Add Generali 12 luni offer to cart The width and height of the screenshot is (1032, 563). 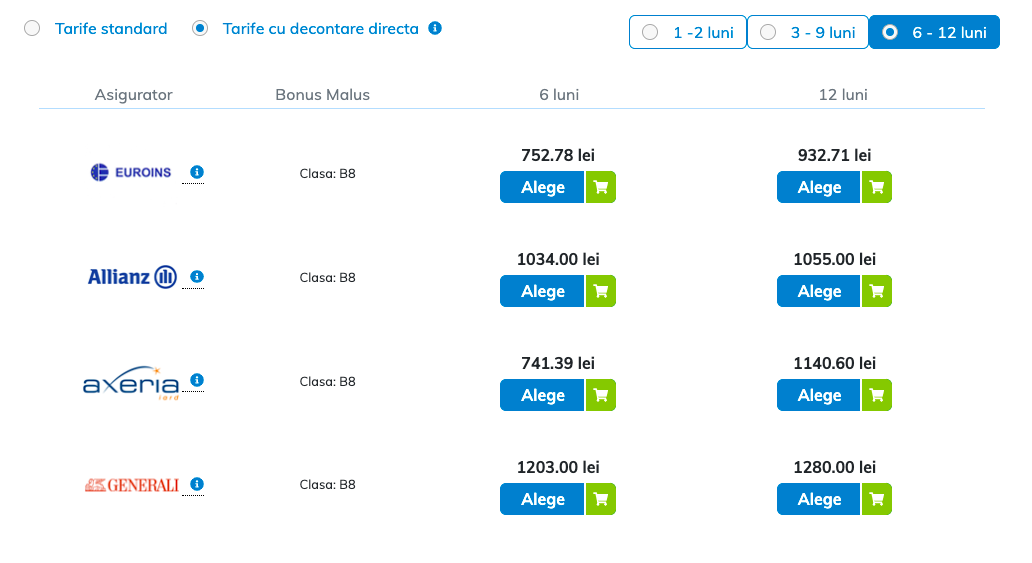click(877, 499)
